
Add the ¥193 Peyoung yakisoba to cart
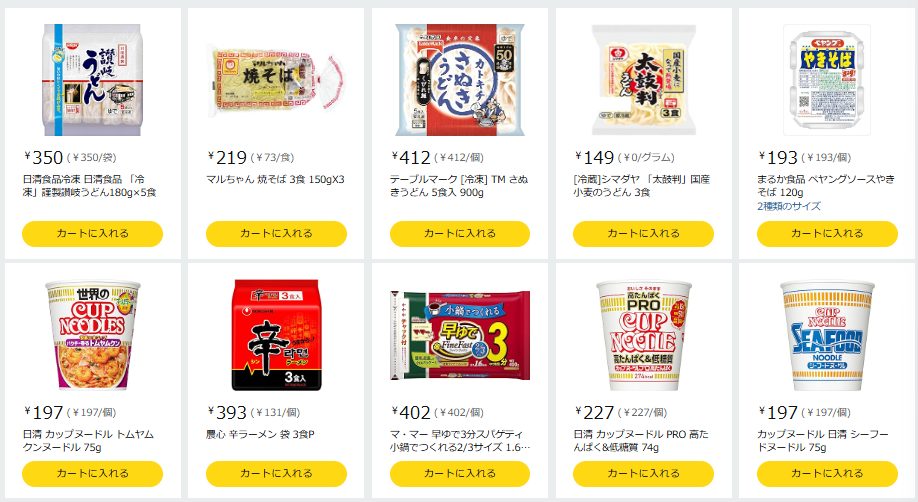coord(827,233)
